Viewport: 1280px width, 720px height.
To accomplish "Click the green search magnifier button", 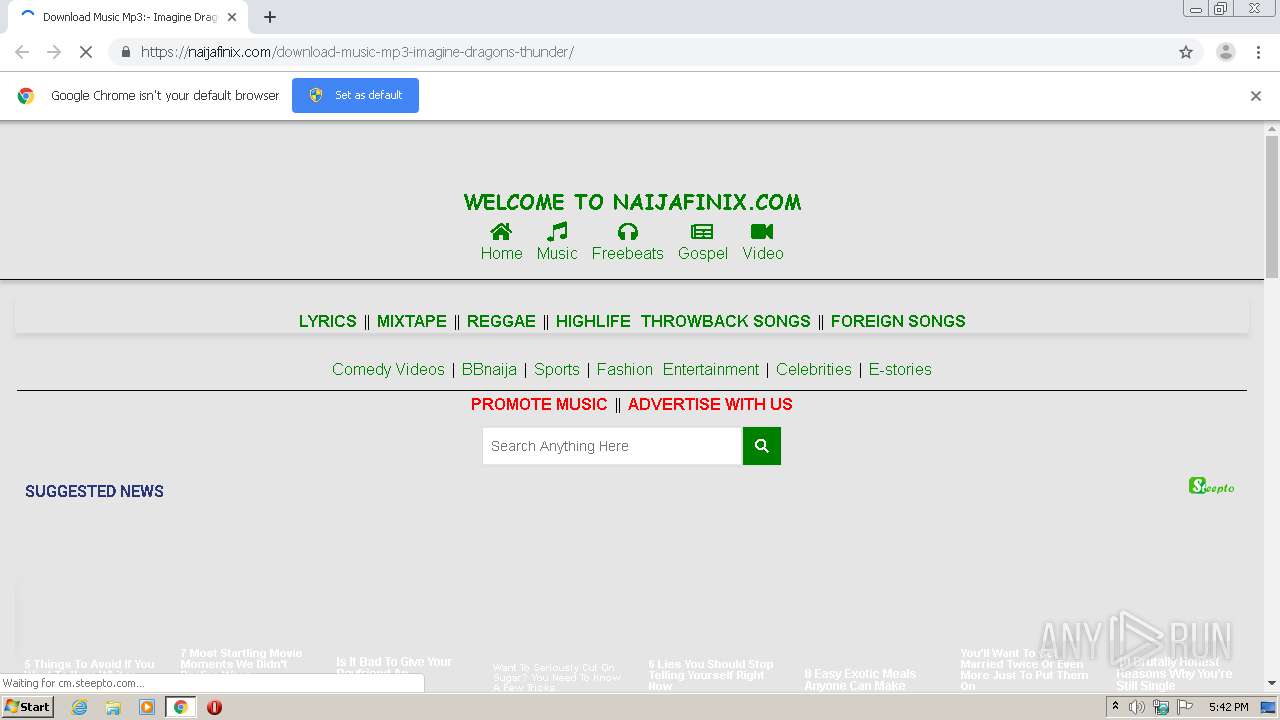I will 761,446.
